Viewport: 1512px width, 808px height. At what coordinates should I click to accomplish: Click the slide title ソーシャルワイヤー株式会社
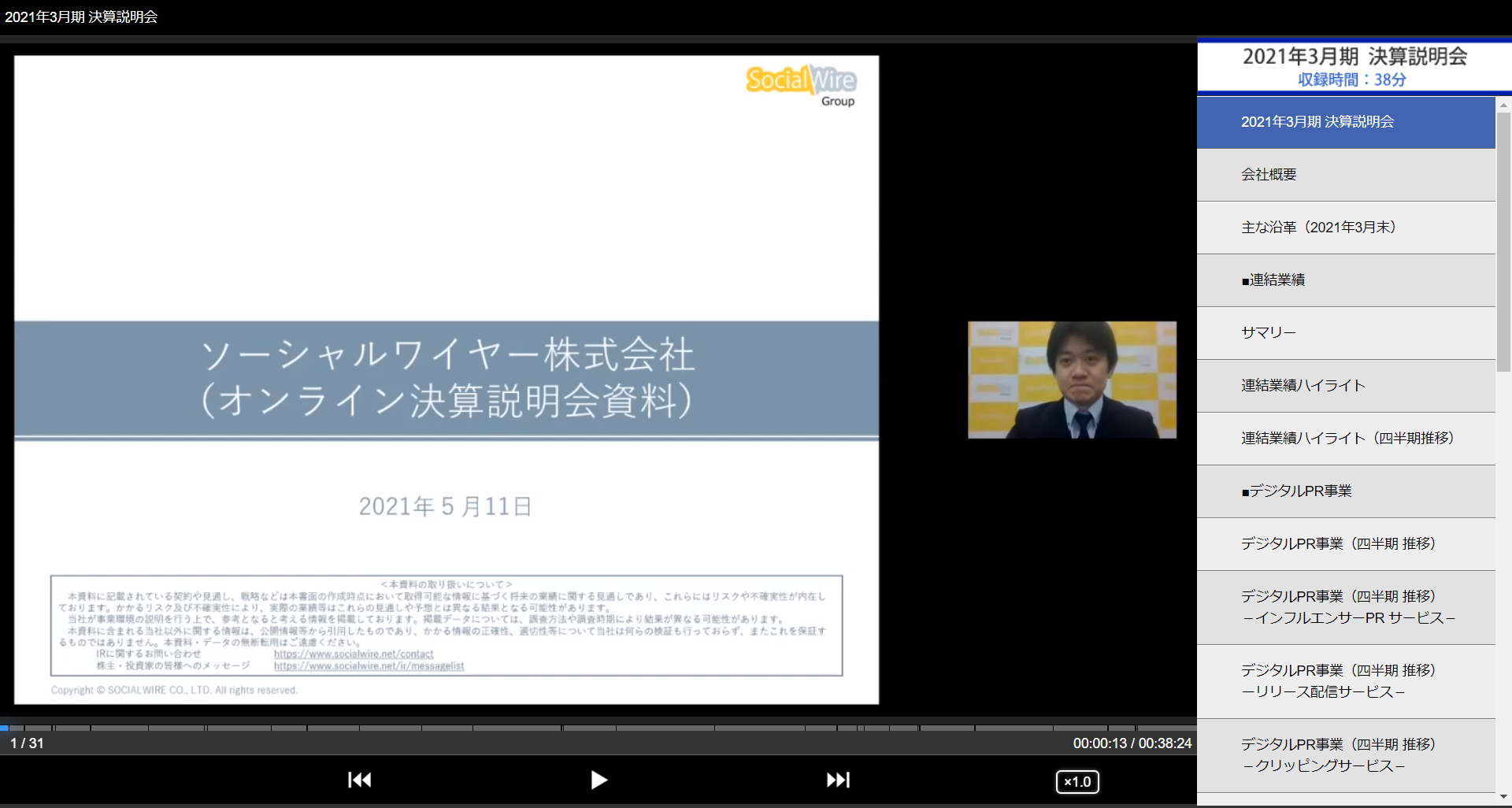(447, 354)
